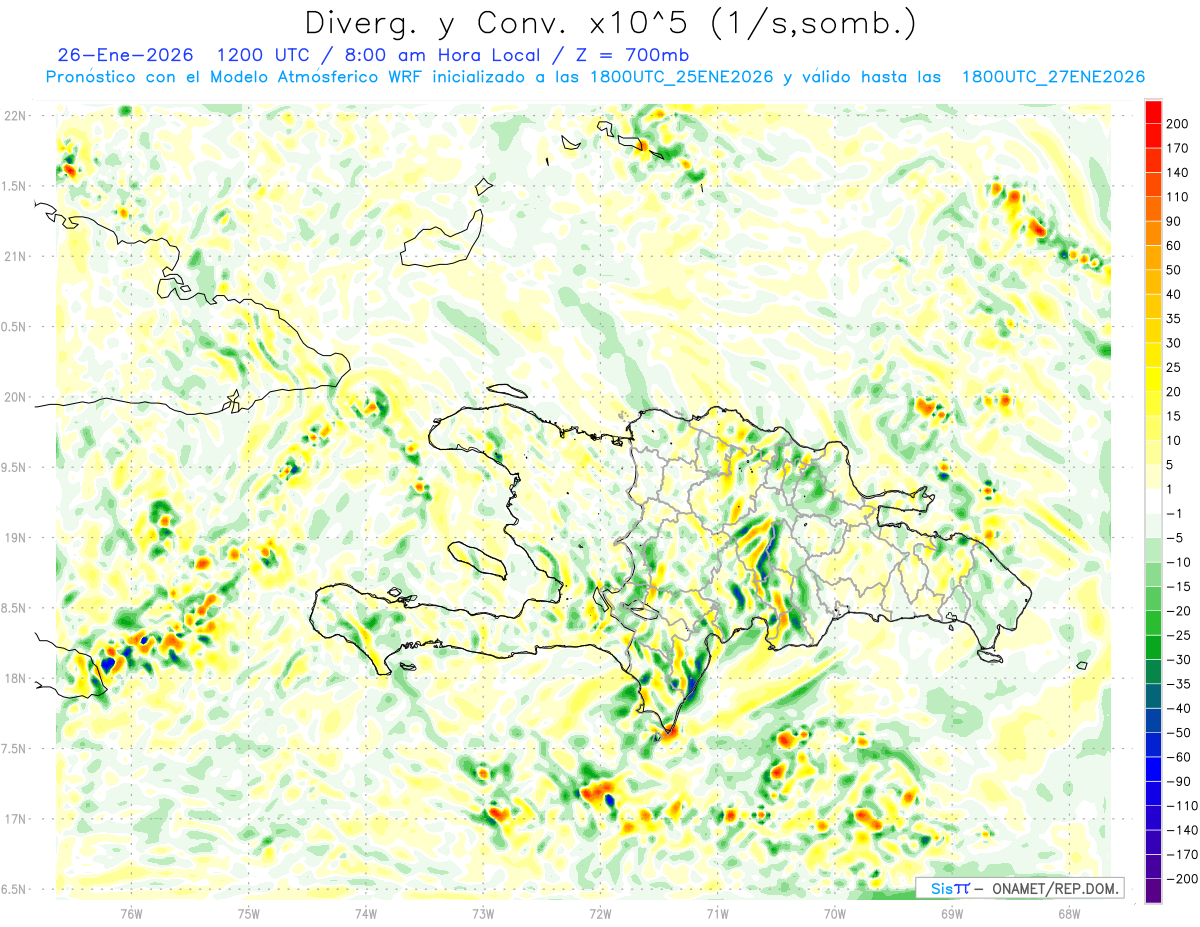Click the red colorbar segment above 200
The width and height of the screenshot is (1200, 927).
tap(1153, 112)
